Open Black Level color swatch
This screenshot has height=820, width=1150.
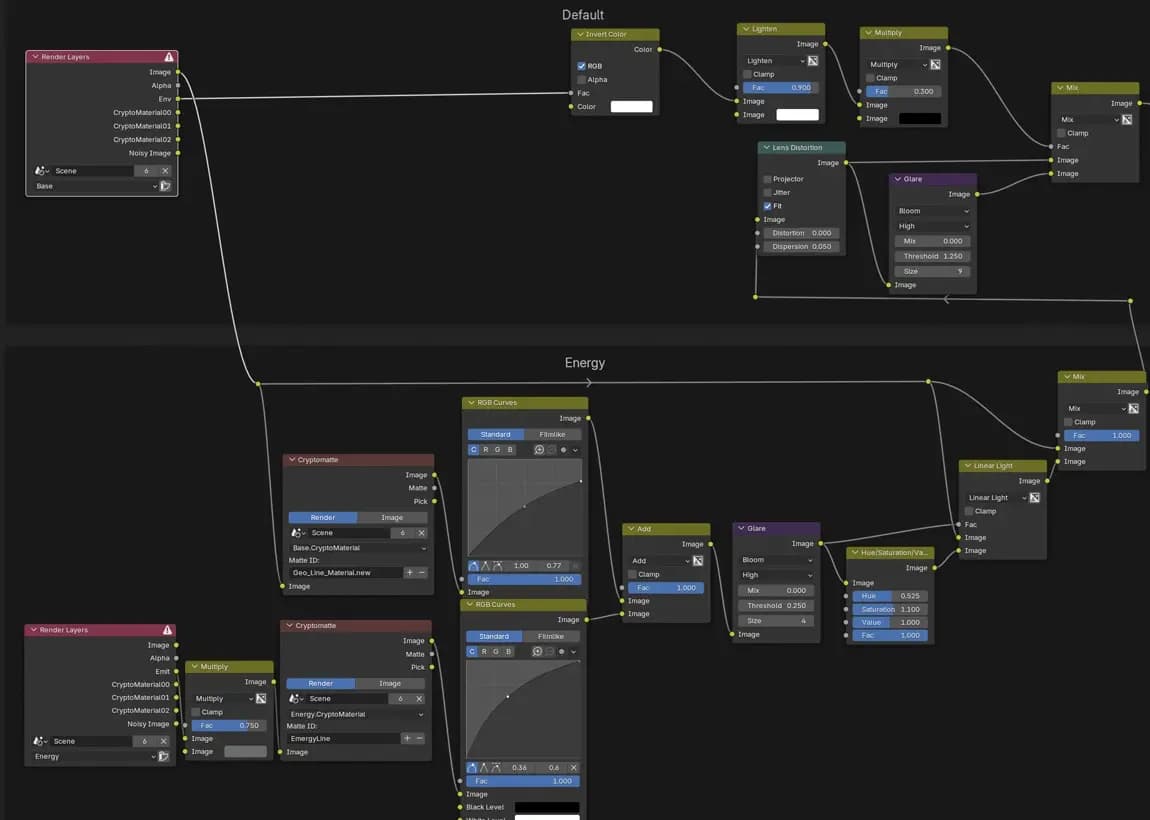click(x=547, y=807)
